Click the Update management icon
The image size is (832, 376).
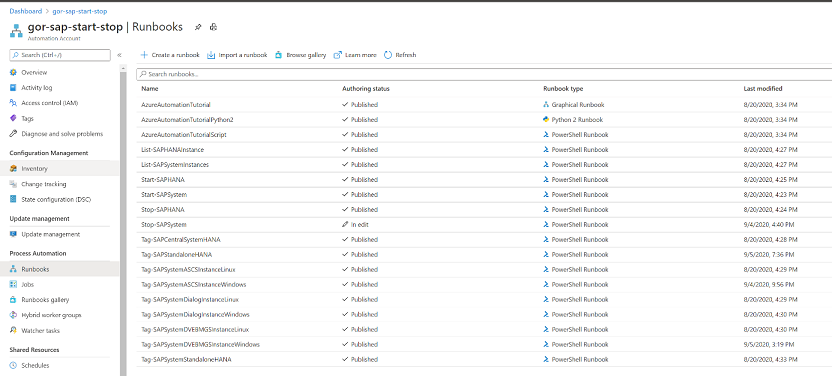(13, 234)
